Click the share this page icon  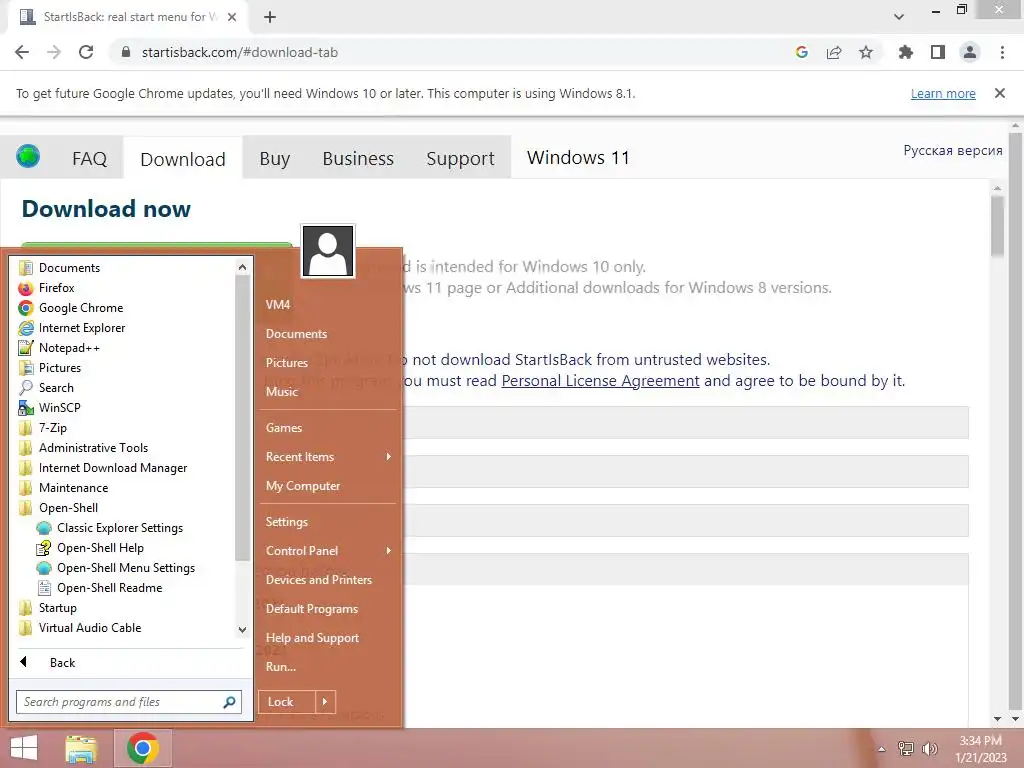click(x=834, y=52)
